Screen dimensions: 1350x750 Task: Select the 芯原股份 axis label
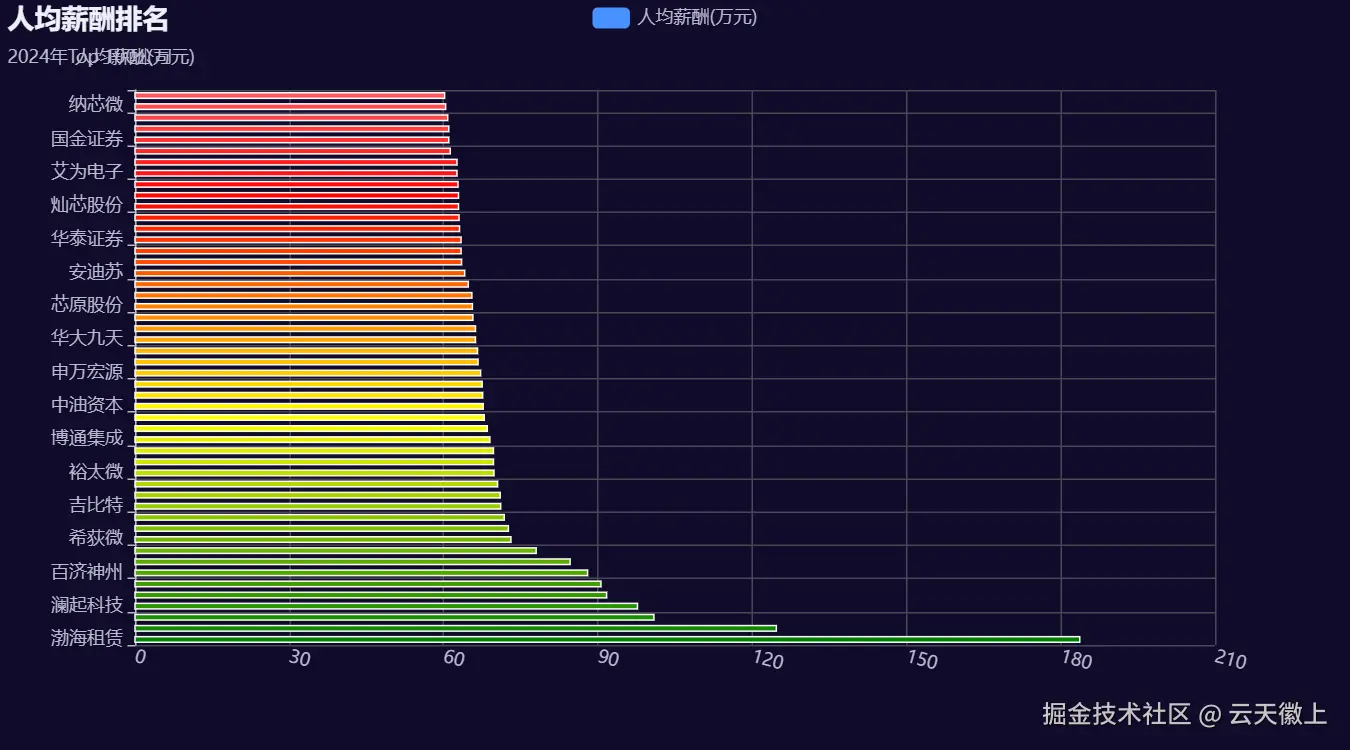[87, 305]
